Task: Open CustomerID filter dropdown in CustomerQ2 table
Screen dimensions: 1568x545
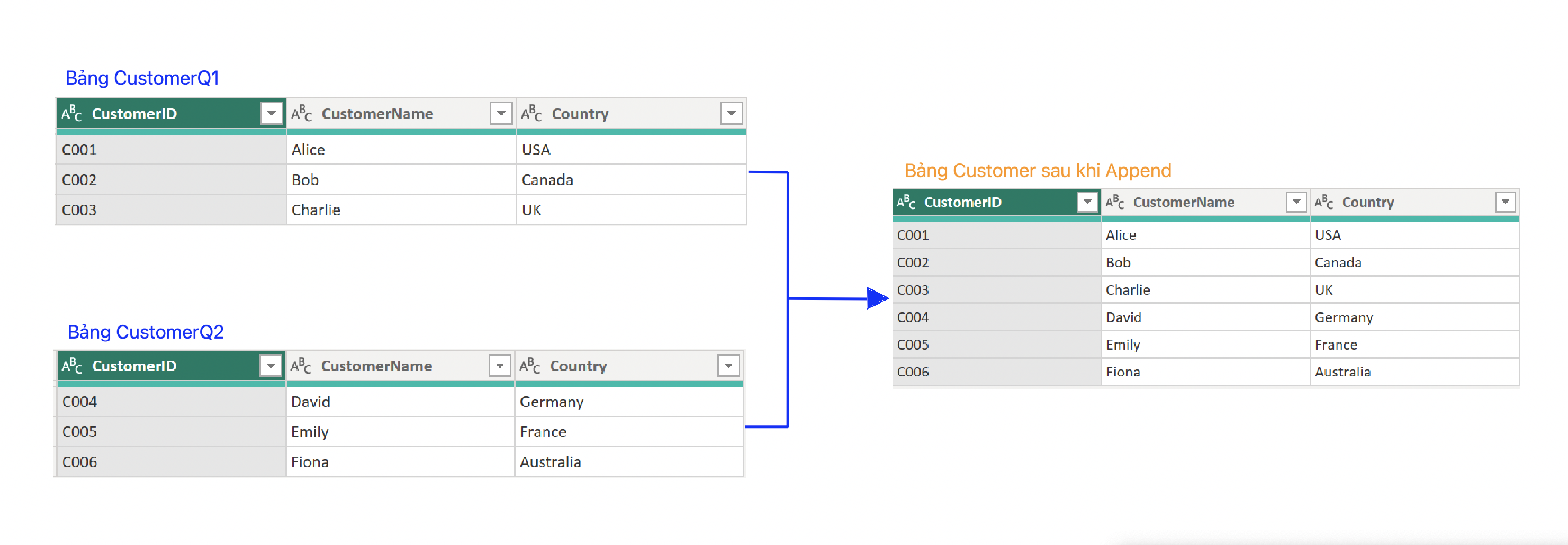Action: click(271, 366)
